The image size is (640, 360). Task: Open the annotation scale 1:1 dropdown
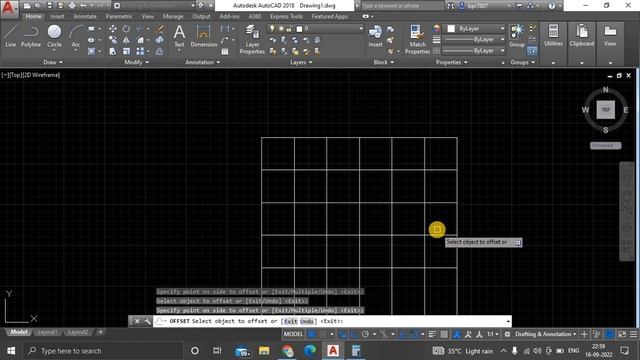pyautogui.click(x=493, y=334)
